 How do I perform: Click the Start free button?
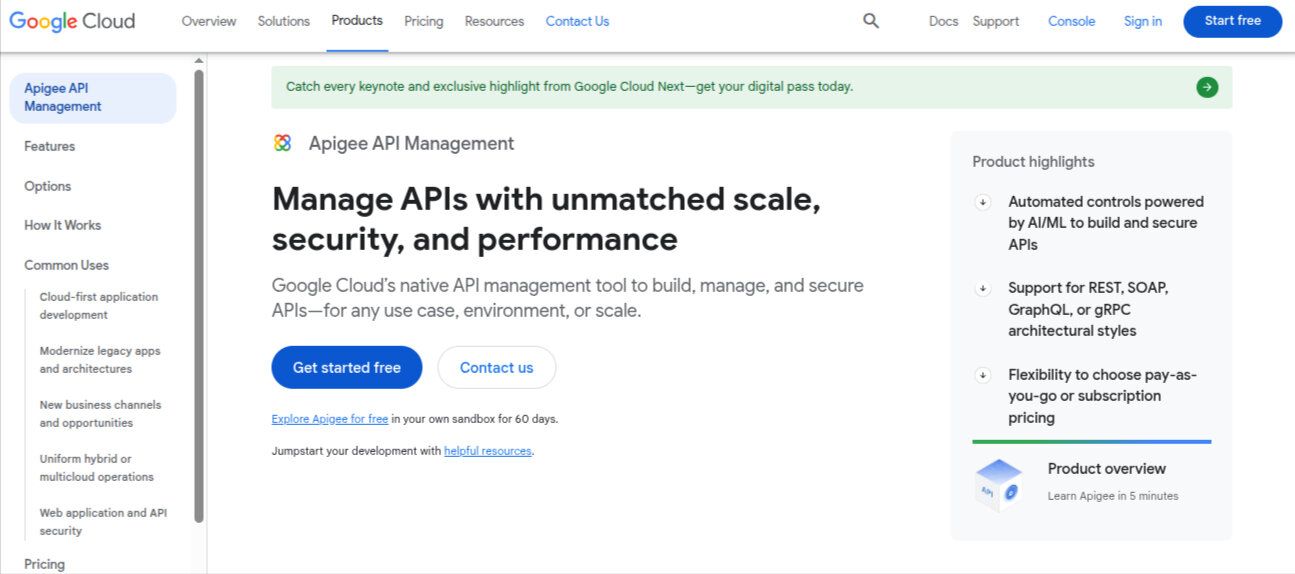tap(1232, 21)
